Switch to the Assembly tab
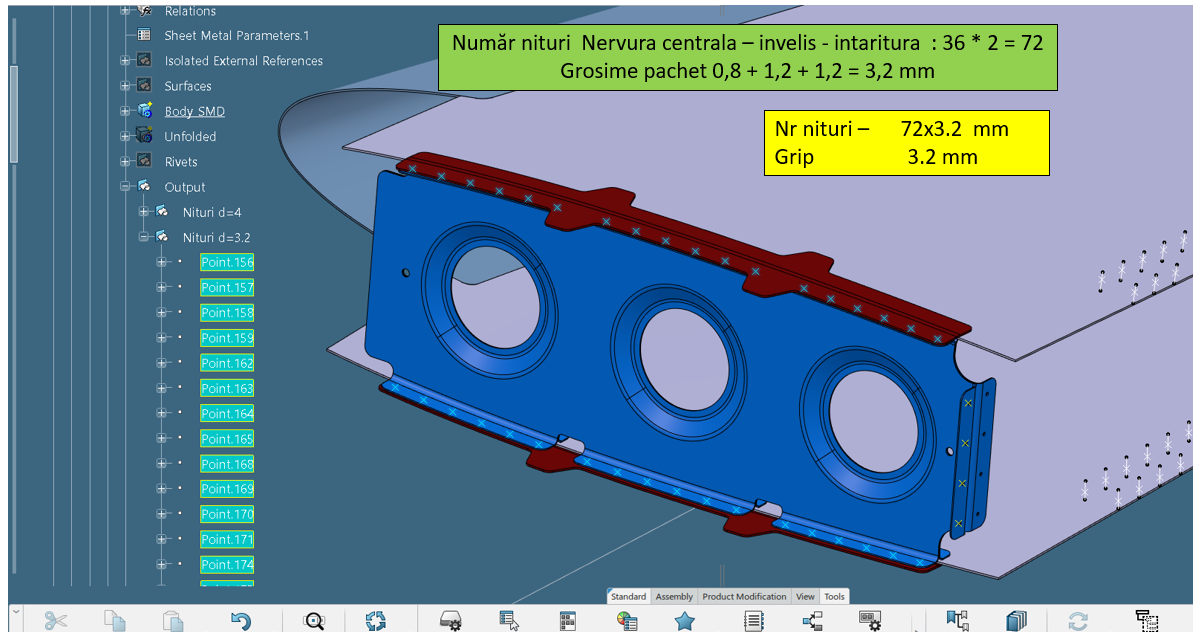Viewport: 1193px width, 632px height. click(x=674, y=597)
